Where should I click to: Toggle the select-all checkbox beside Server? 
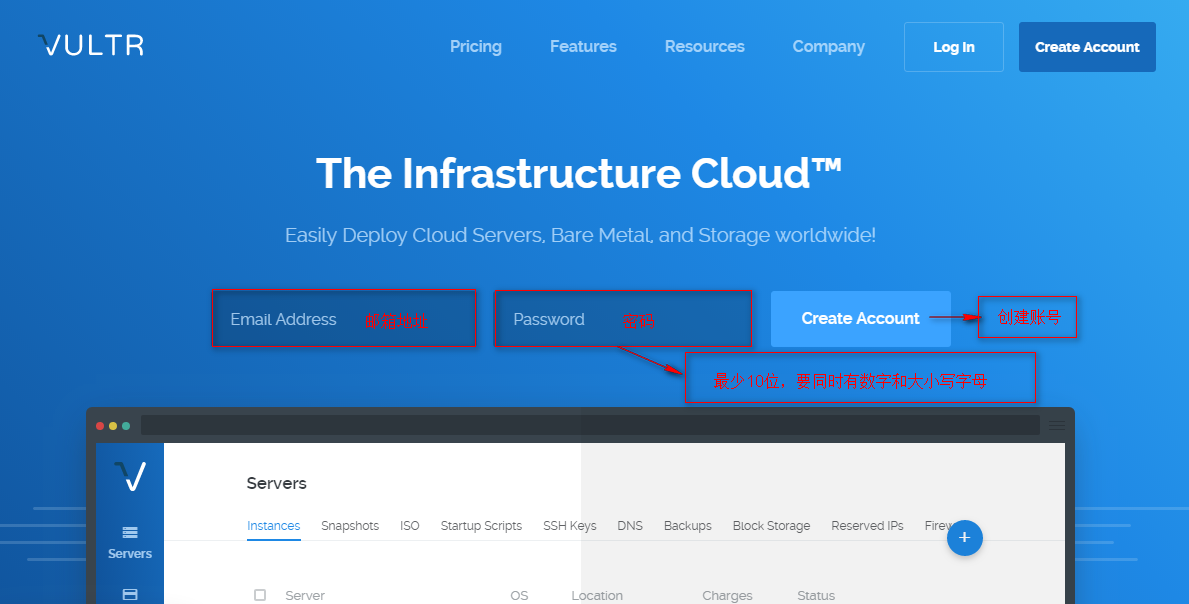(260, 595)
